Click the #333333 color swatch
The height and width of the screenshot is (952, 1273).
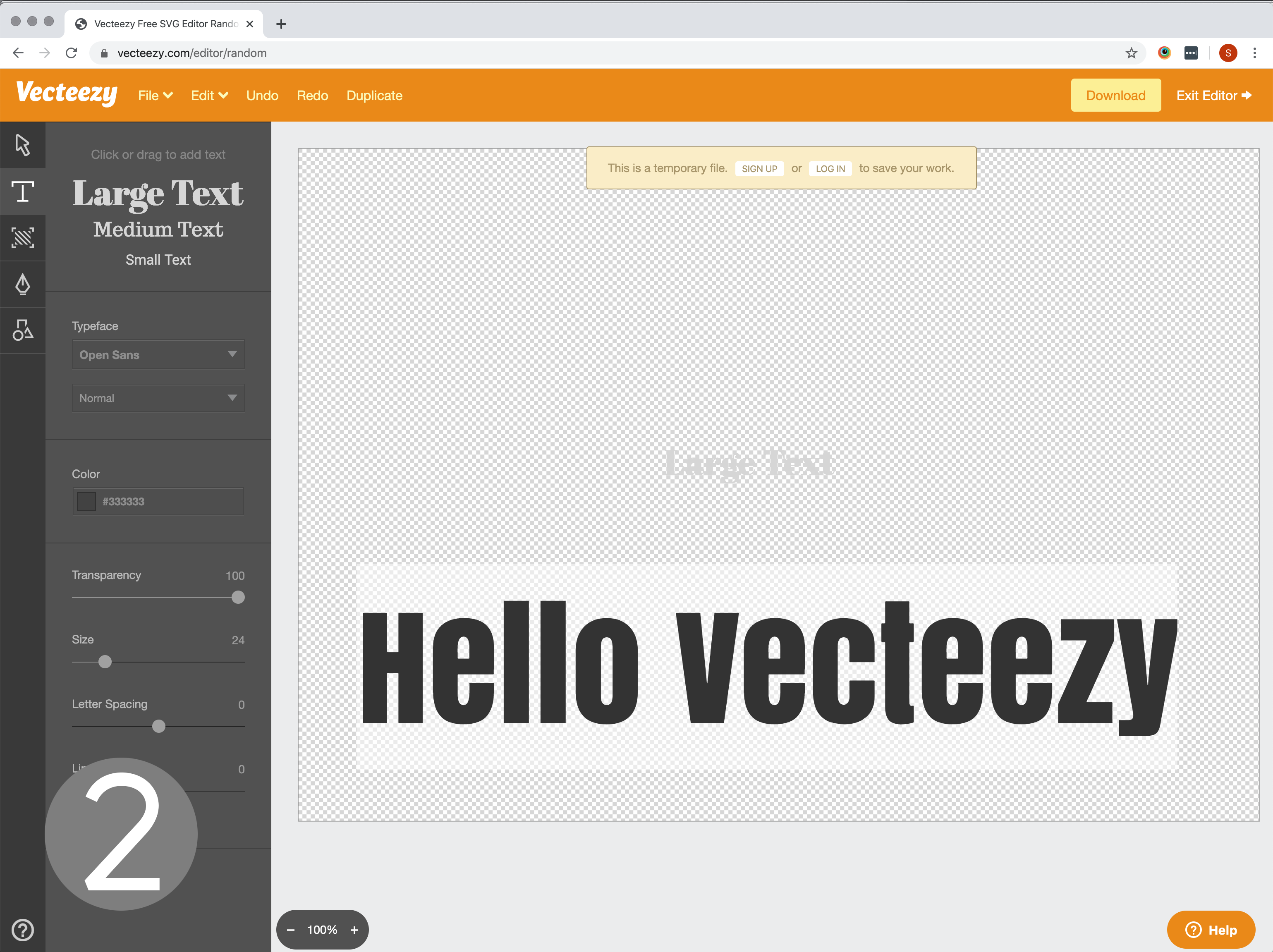[x=86, y=501]
